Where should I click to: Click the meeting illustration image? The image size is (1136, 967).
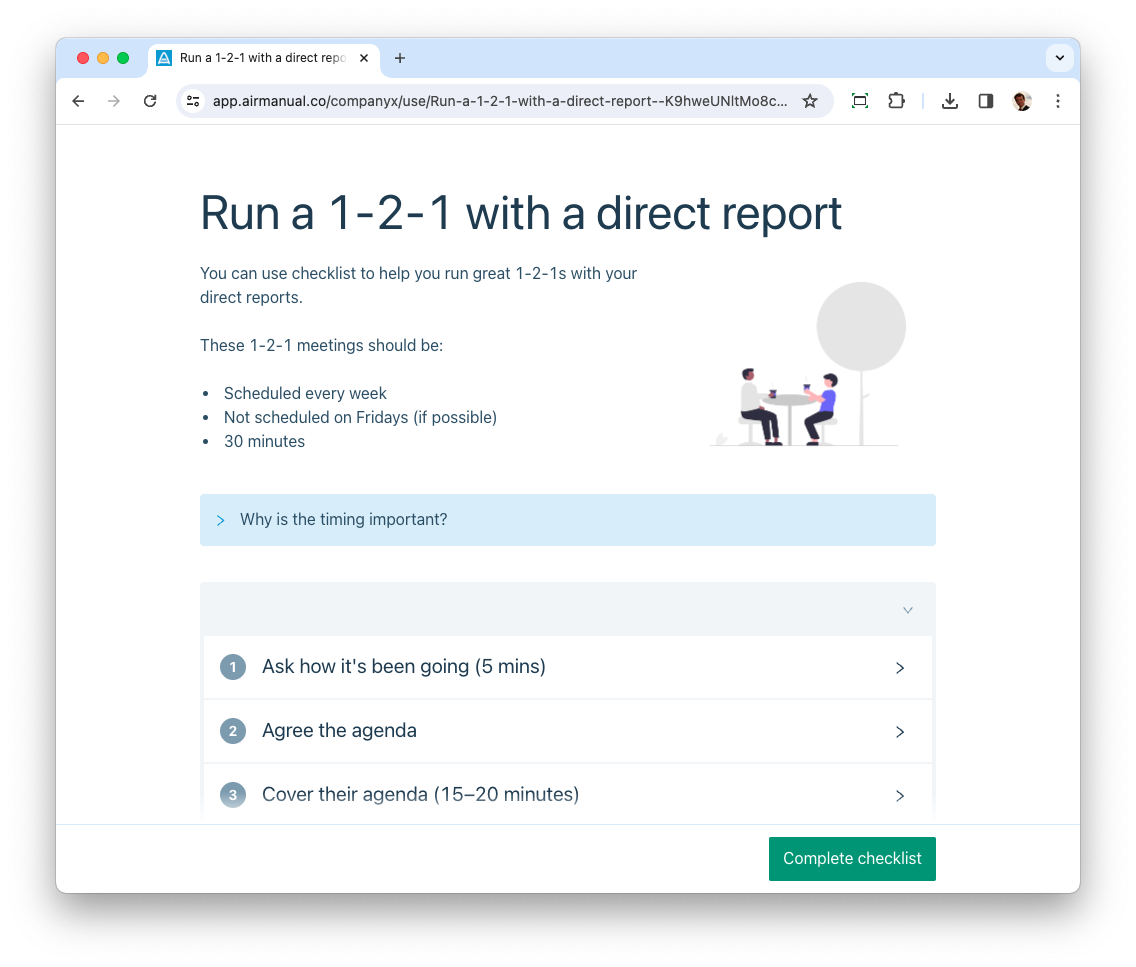point(808,364)
